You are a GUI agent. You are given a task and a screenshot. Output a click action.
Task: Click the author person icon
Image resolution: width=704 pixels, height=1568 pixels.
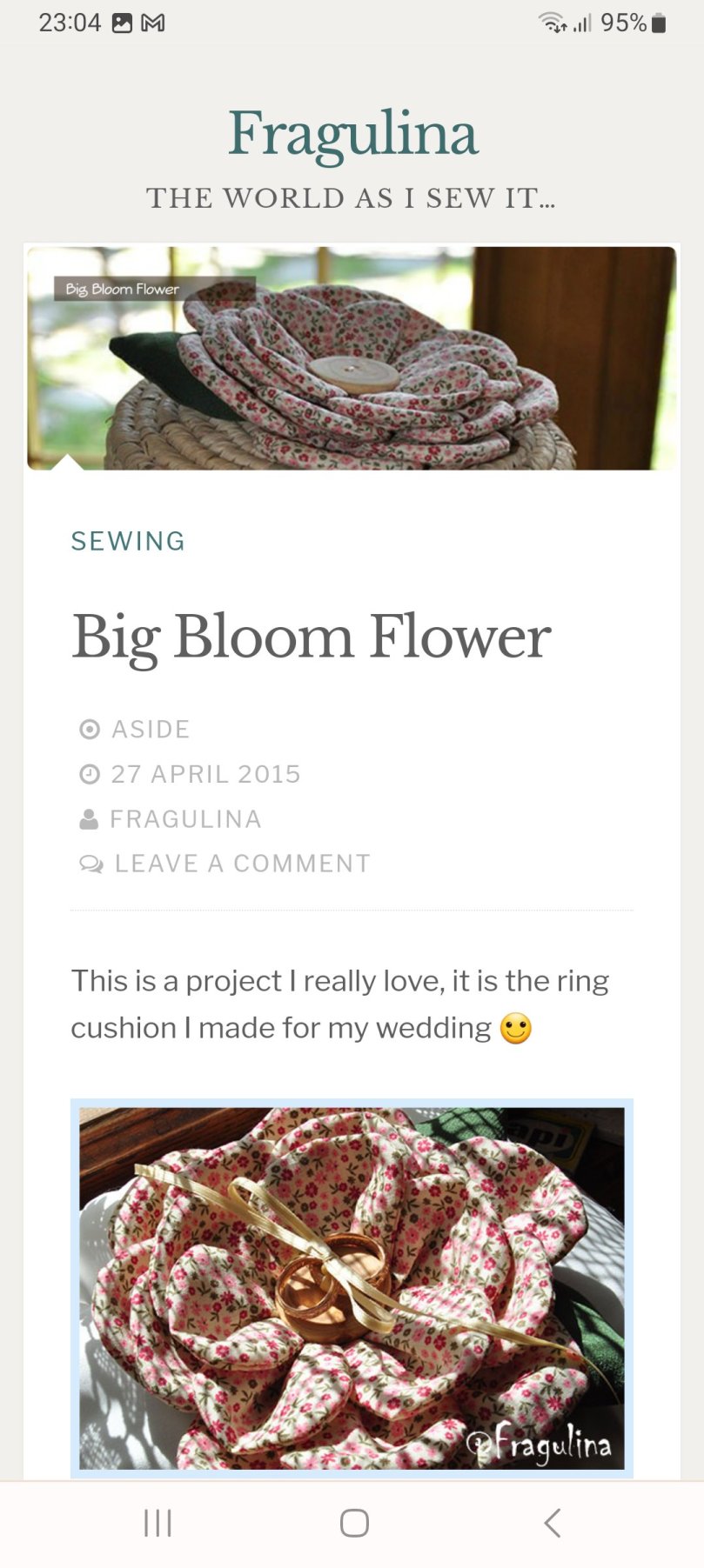coord(89,819)
